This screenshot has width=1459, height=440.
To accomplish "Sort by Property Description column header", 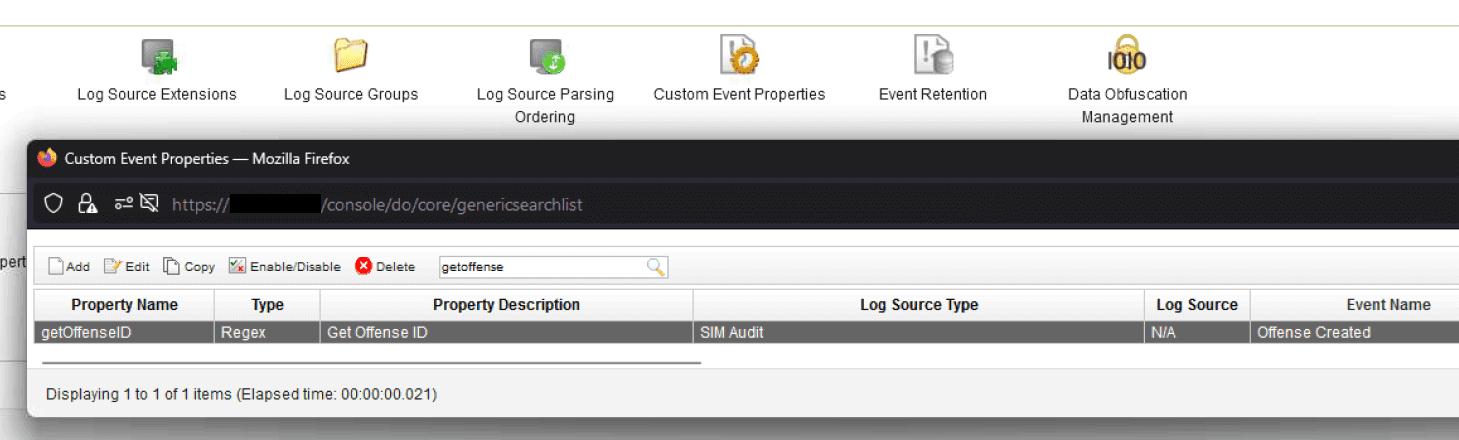I will [506, 305].
